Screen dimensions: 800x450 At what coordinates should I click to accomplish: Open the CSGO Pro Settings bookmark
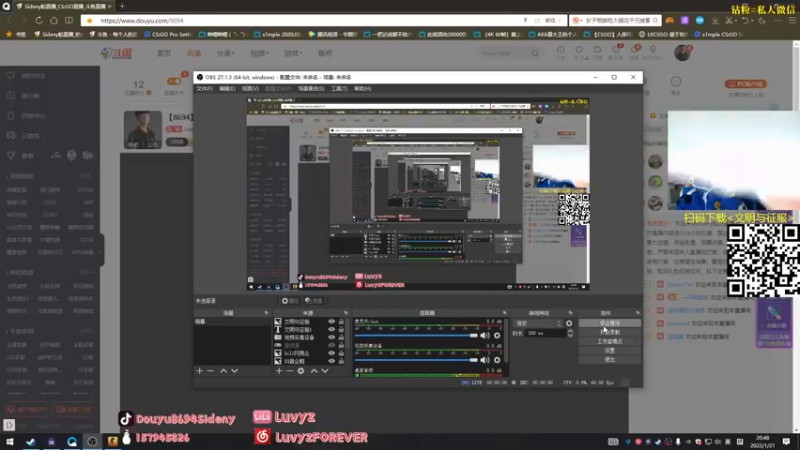click(x=168, y=34)
